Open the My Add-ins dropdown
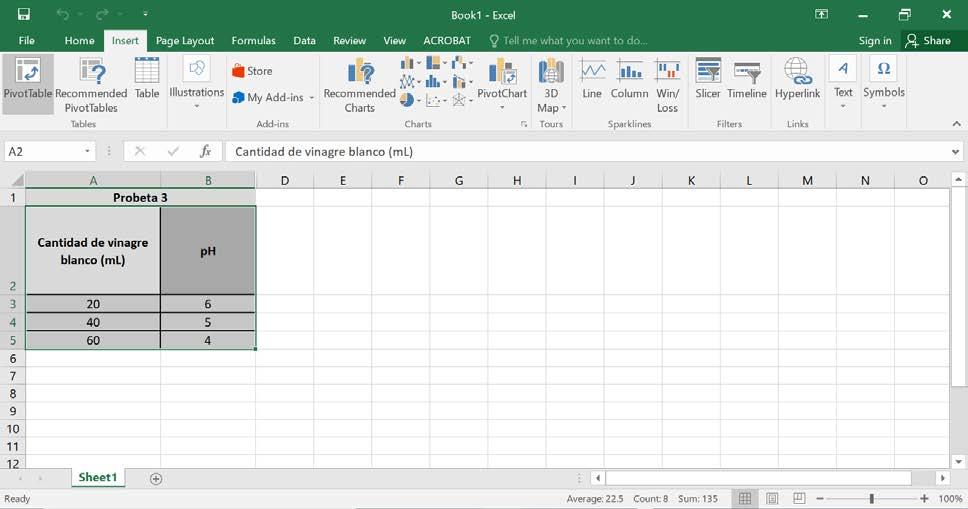The image size is (968, 509). coord(312,98)
